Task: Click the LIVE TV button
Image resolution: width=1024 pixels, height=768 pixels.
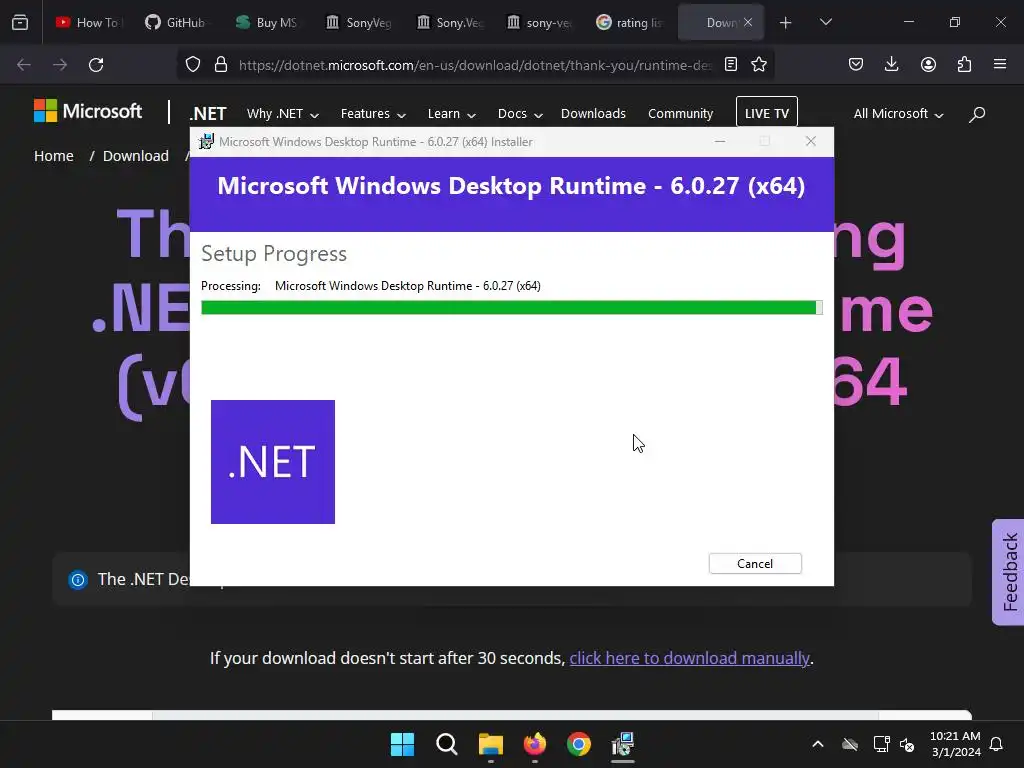Action: pos(767,112)
